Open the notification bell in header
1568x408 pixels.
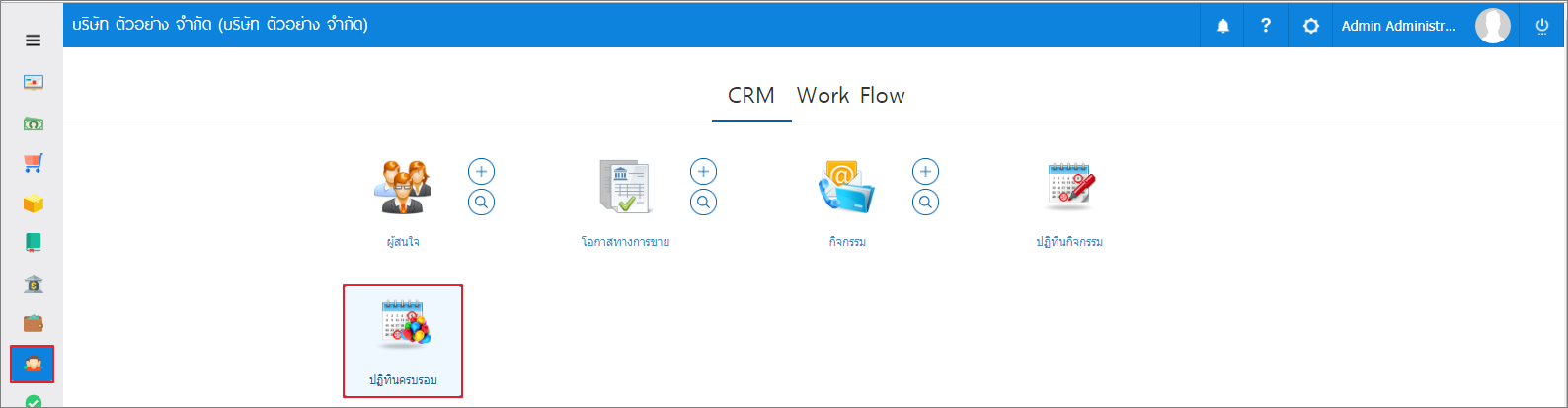[1222, 26]
